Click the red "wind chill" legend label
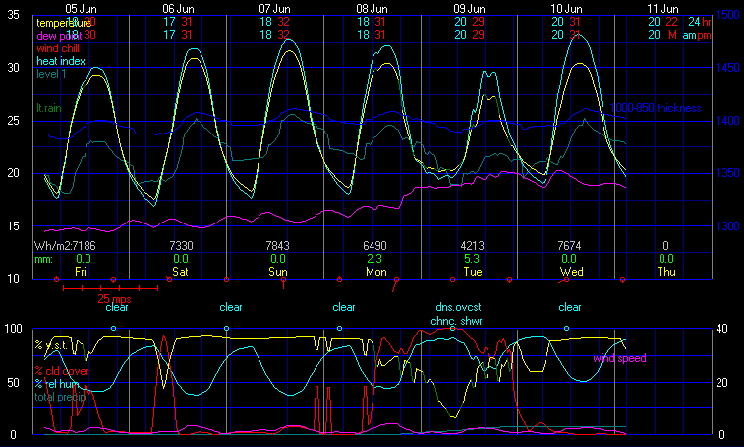This screenshot has width=744, height=447. click(58, 48)
